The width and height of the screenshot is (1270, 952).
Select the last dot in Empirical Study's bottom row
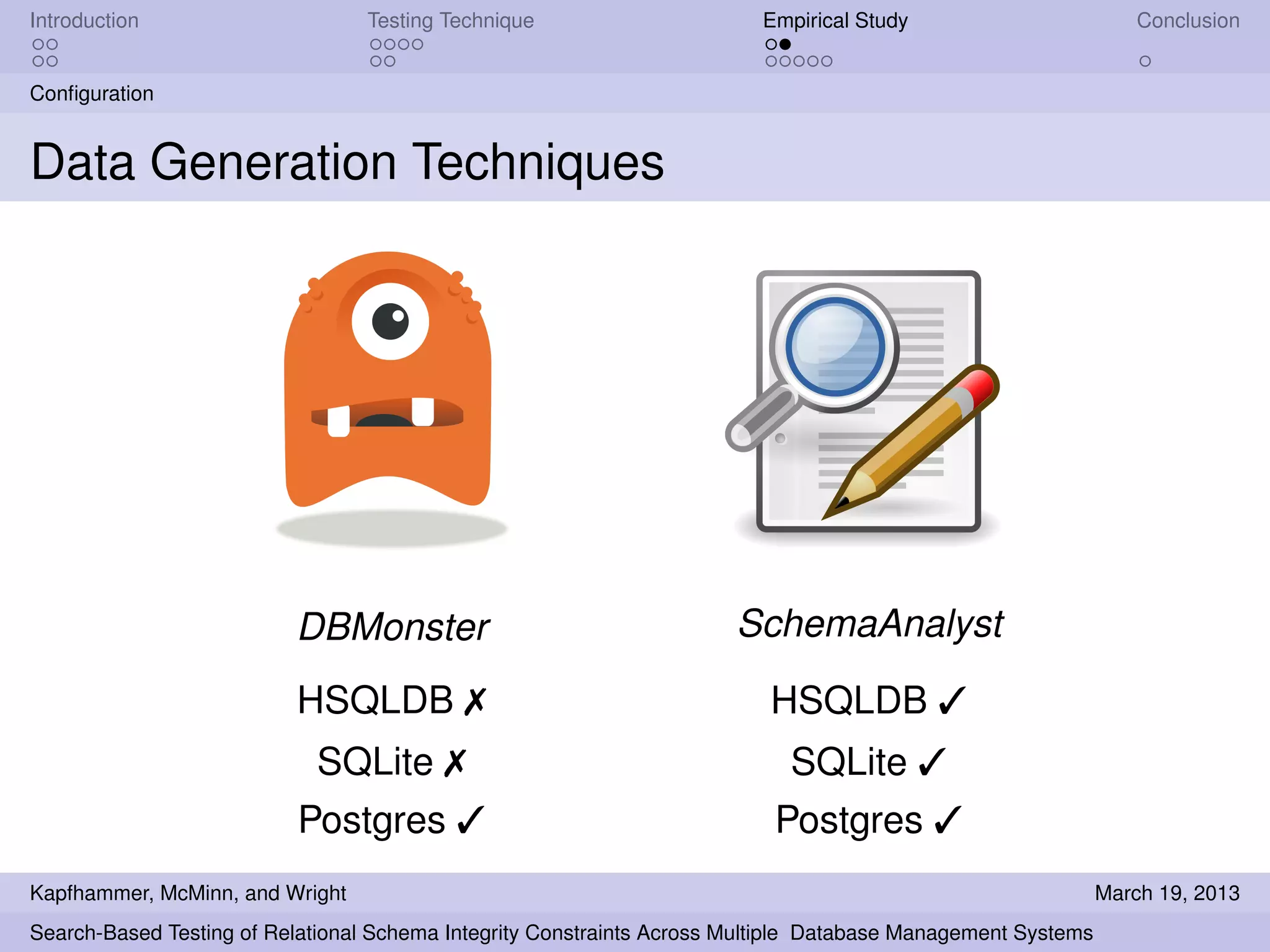coord(827,61)
